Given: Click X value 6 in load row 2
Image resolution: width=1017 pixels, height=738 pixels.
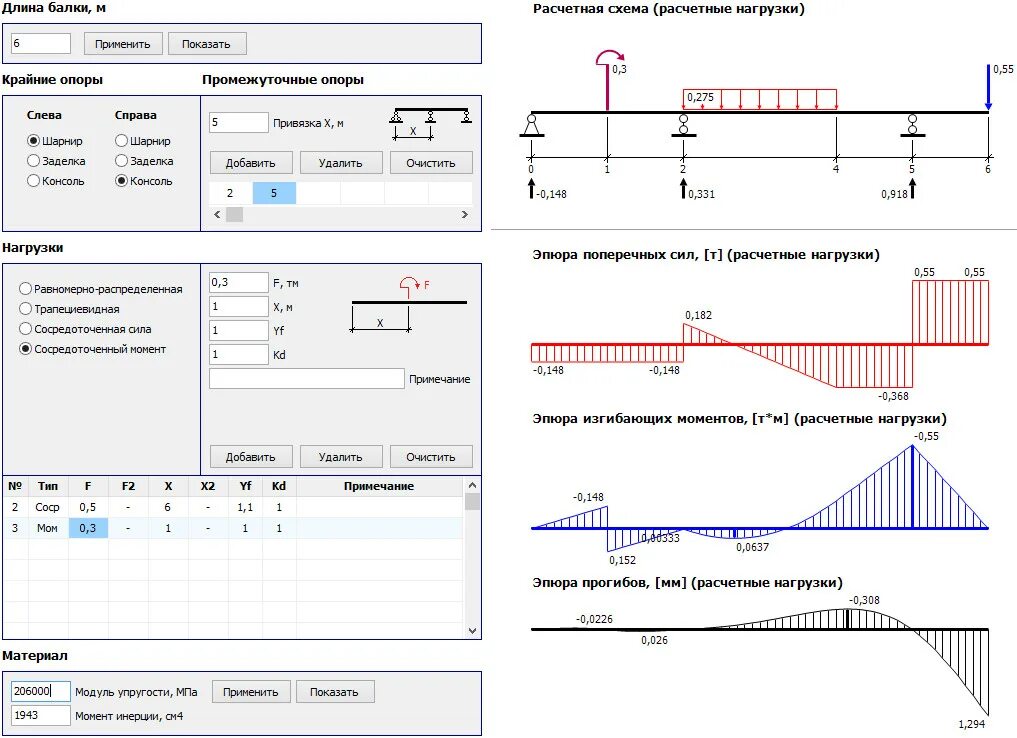Looking at the screenshot, I should point(168,507).
